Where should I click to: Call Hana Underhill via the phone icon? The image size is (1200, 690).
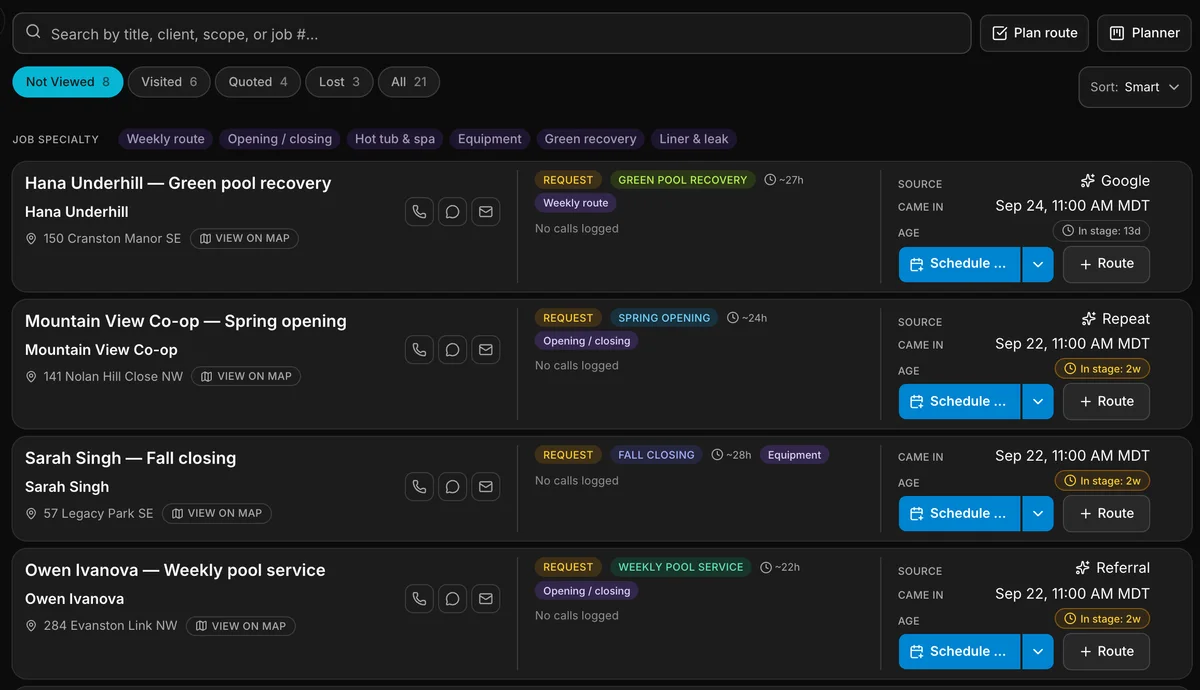click(419, 212)
